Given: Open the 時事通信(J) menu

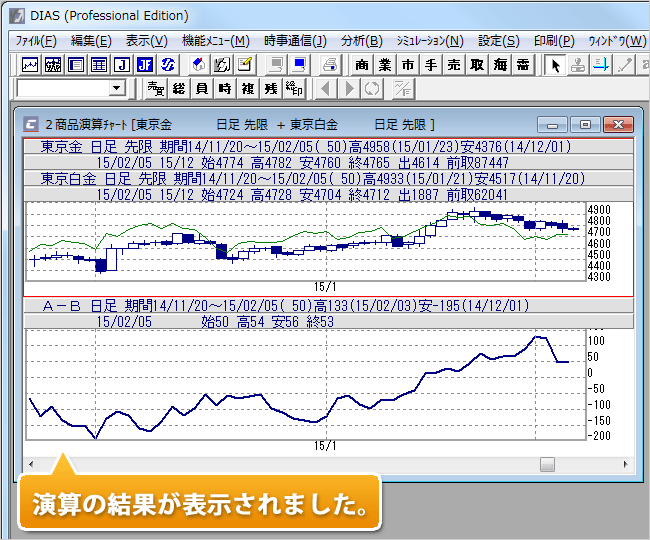Looking at the screenshot, I should pos(295,41).
